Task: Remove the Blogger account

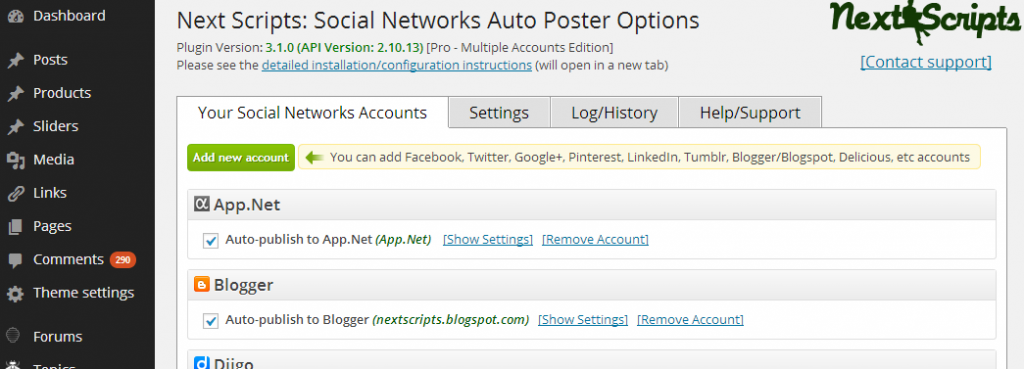Action: [x=690, y=320]
